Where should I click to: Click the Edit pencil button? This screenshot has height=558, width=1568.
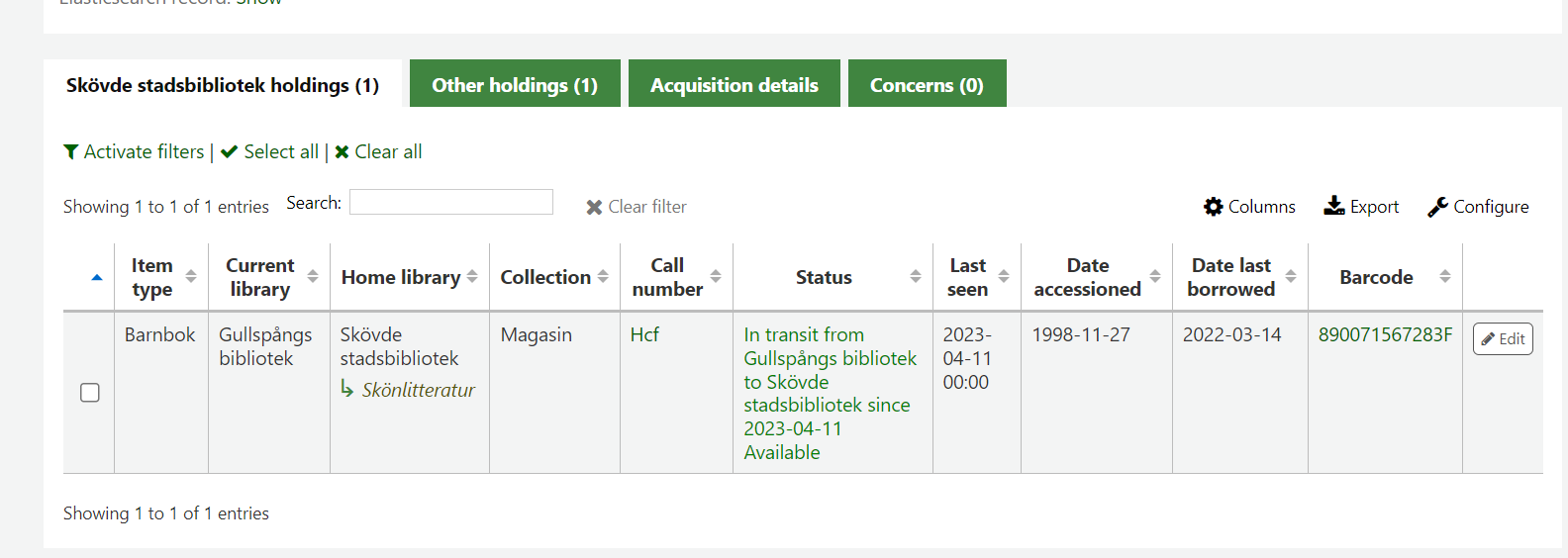click(x=1503, y=338)
